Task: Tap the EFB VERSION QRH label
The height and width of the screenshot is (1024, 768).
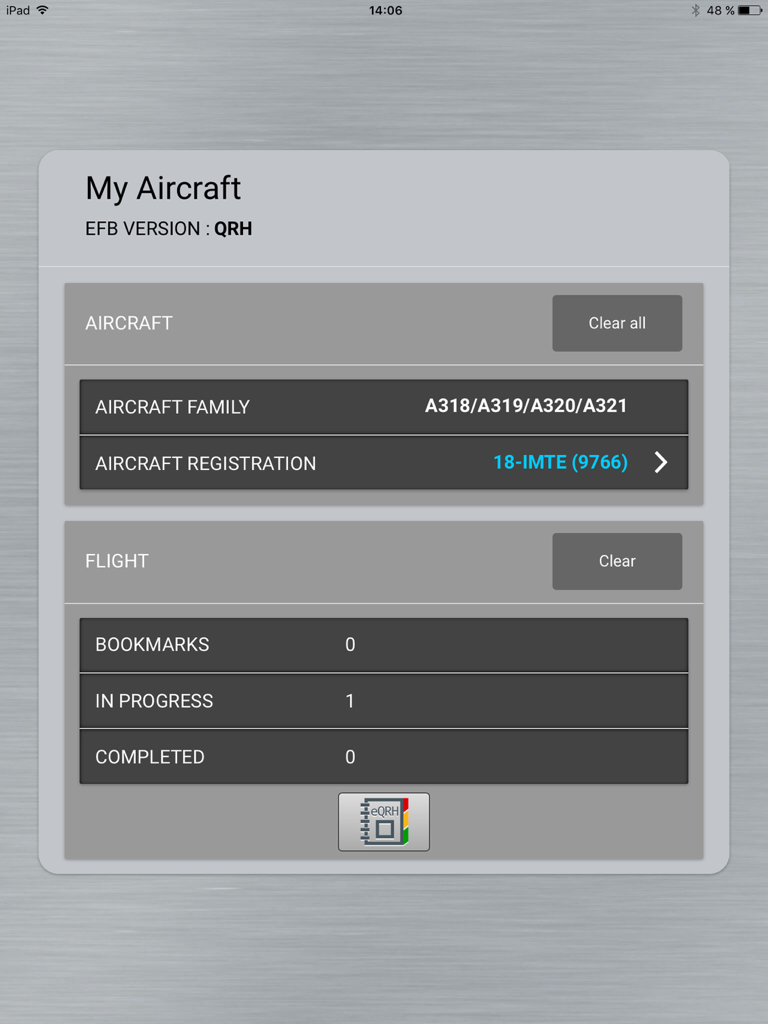Action: pyautogui.click(x=168, y=228)
